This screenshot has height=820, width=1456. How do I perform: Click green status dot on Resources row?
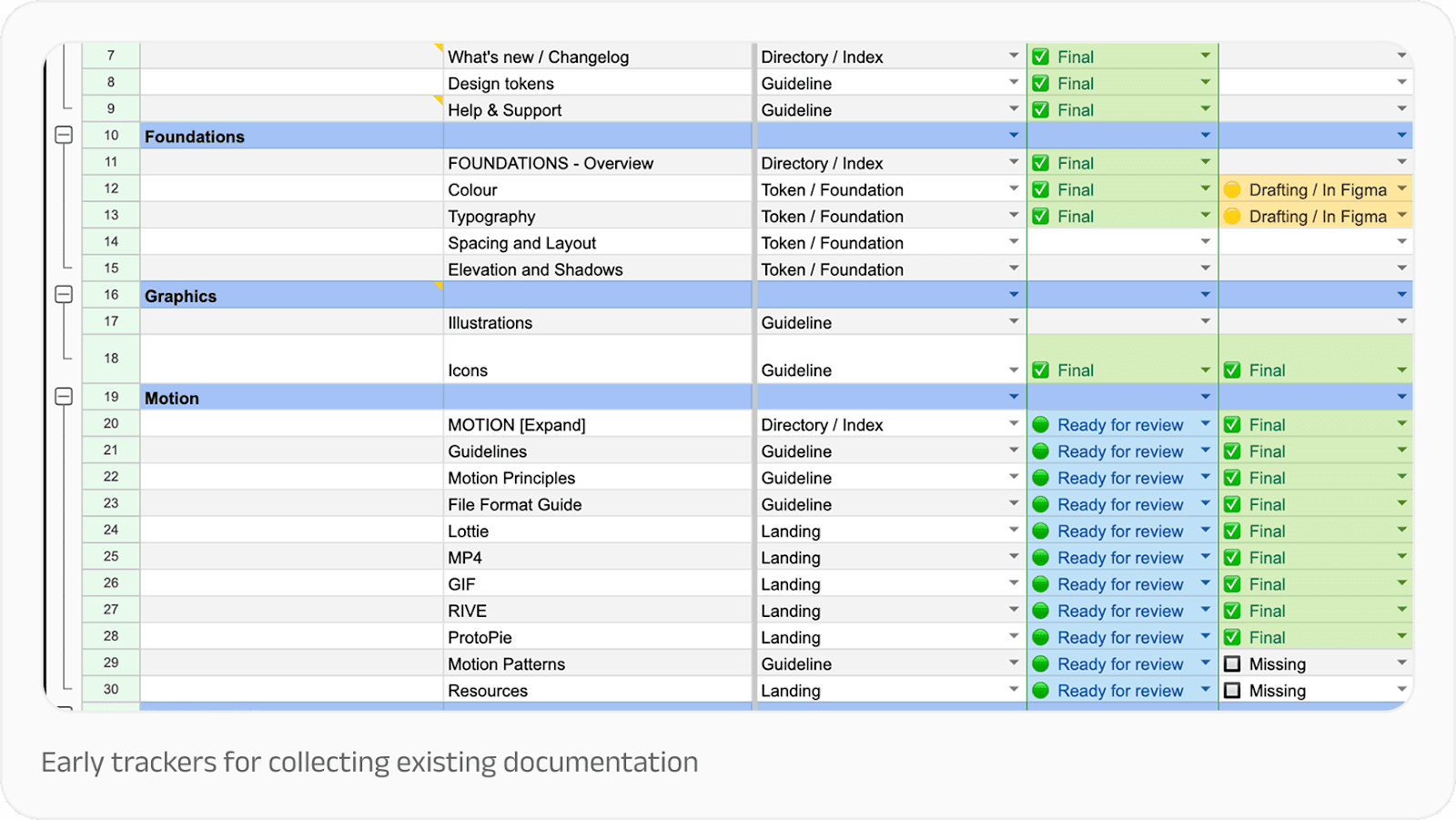click(1041, 691)
